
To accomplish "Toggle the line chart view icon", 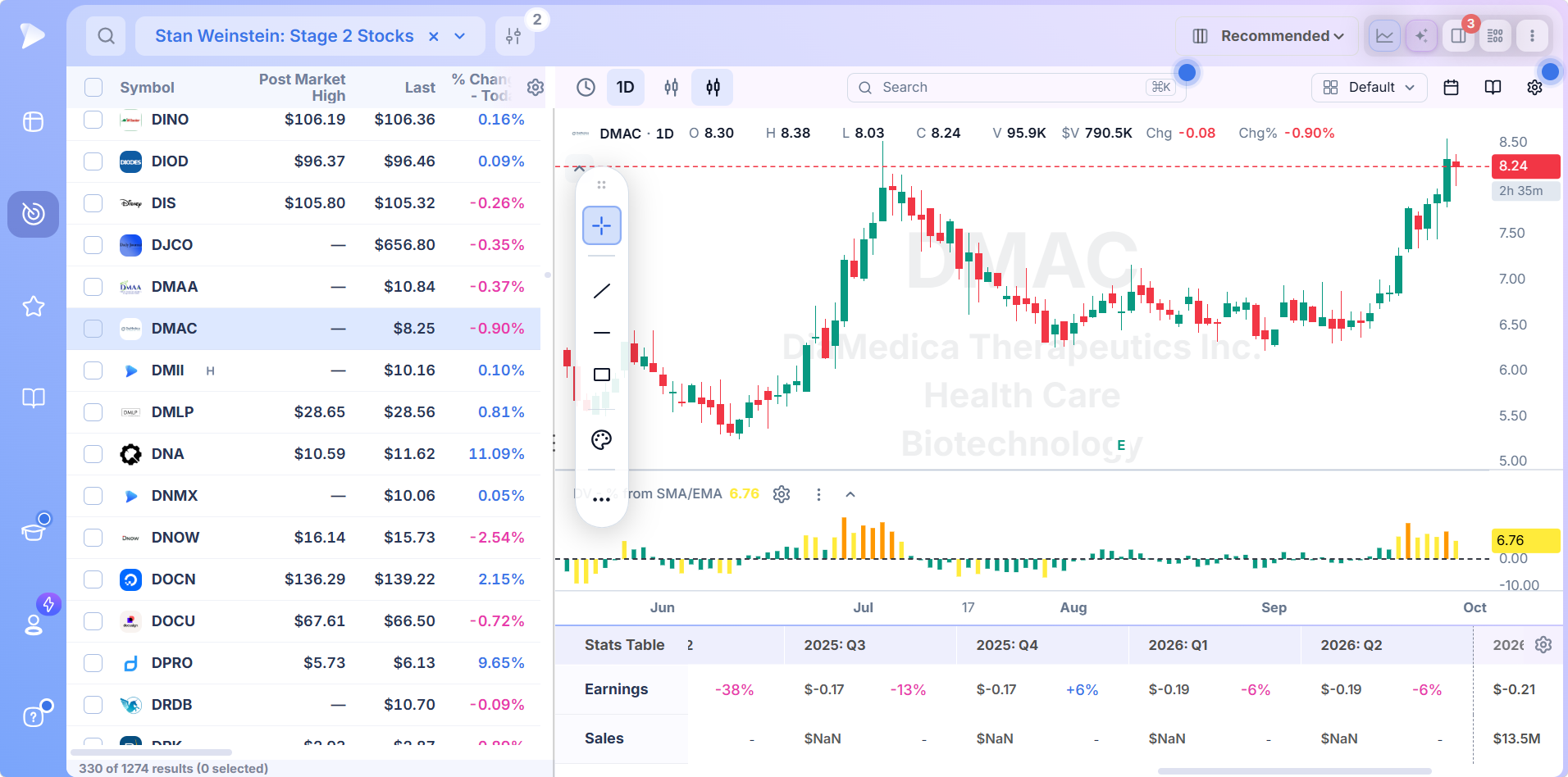I will tap(1384, 36).
